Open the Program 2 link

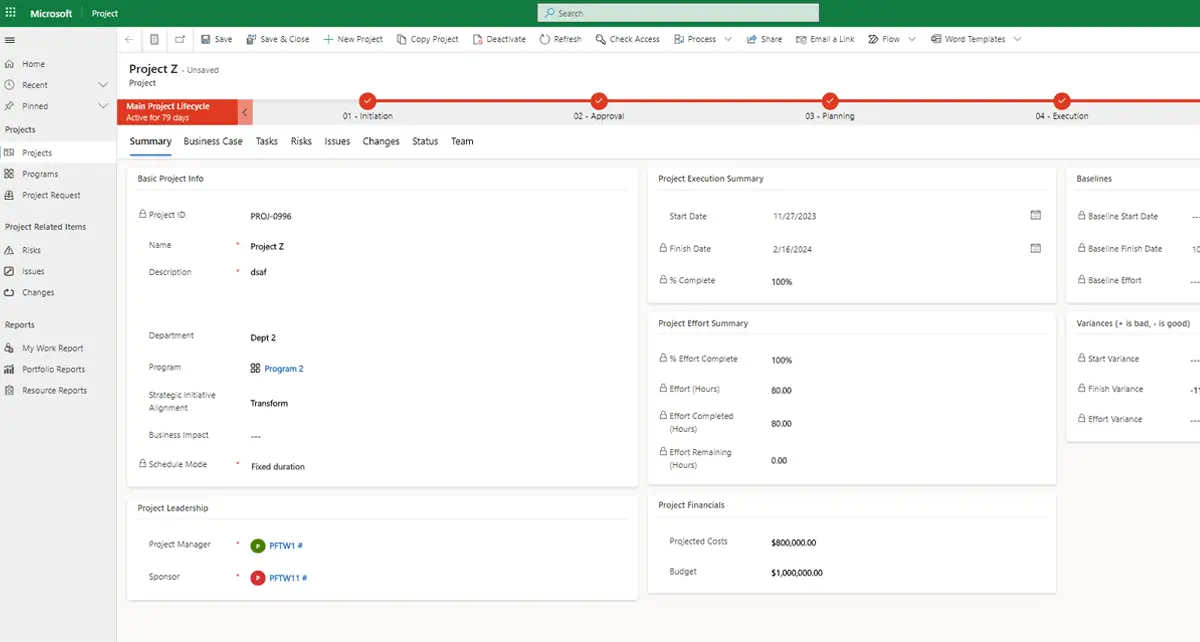coord(283,369)
